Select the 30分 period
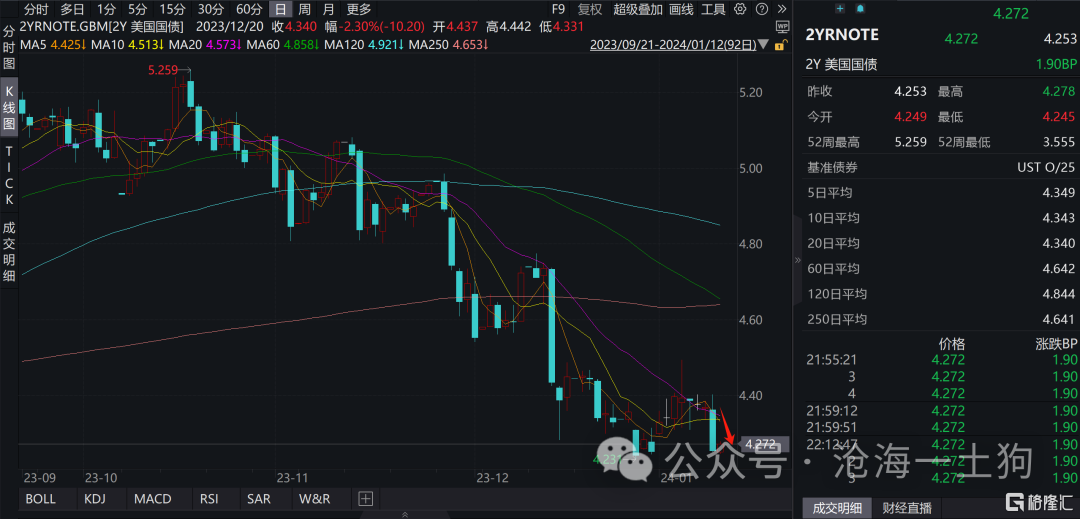This screenshot has width=1080, height=519. tap(210, 9)
